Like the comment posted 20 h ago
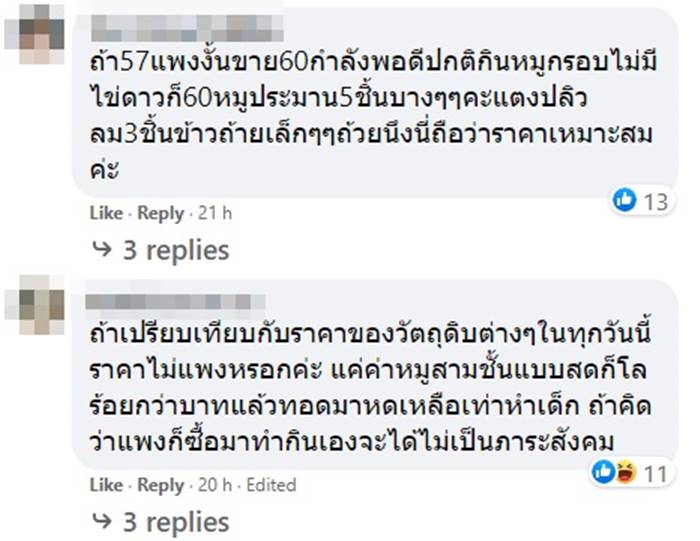Screen dimensions: 700x541 point(105,485)
